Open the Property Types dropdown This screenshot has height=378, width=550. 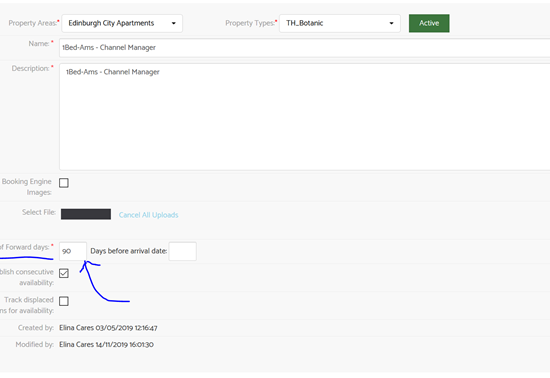(340, 23)
